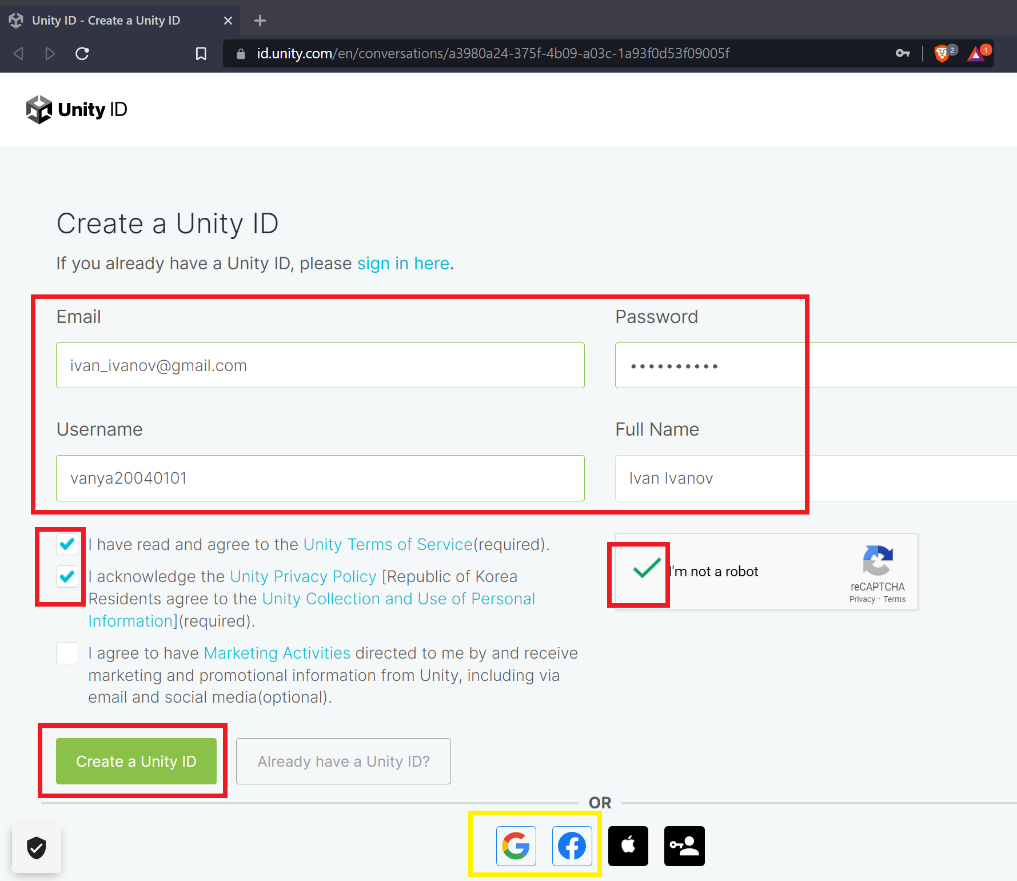Open Brave Rewards triangle icon
The image size is (1017, 881).
tap(978, 53)
